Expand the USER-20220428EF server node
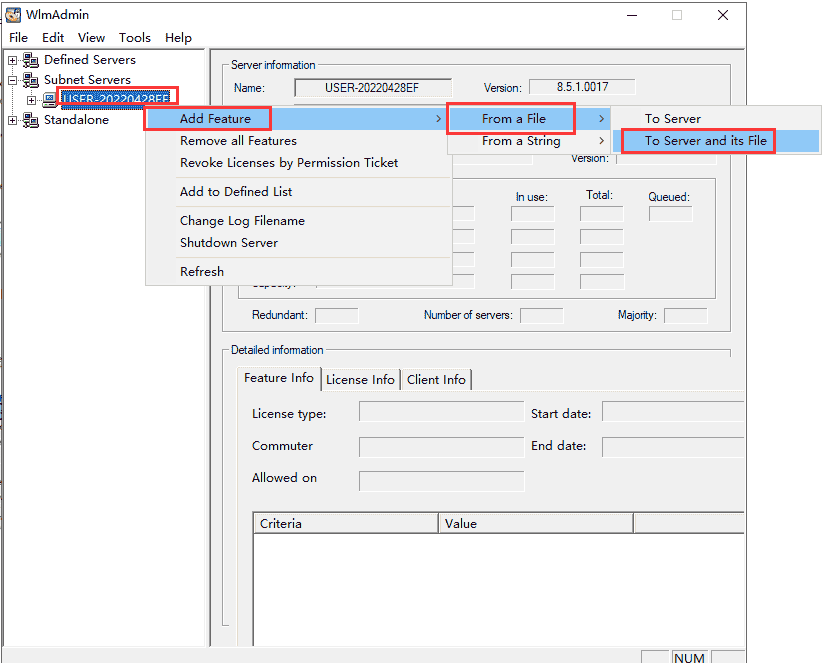The image size is (828, 663). pyautogui.click(x=32, y=100)
